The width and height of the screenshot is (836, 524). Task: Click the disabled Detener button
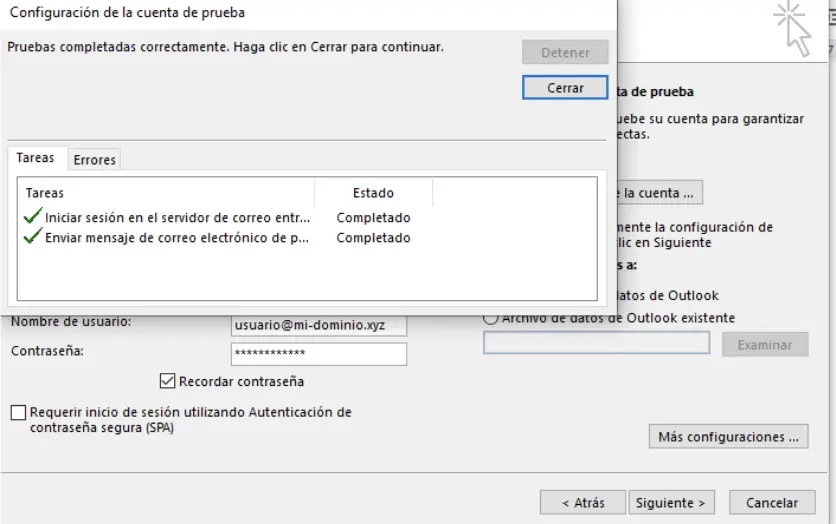565,52
